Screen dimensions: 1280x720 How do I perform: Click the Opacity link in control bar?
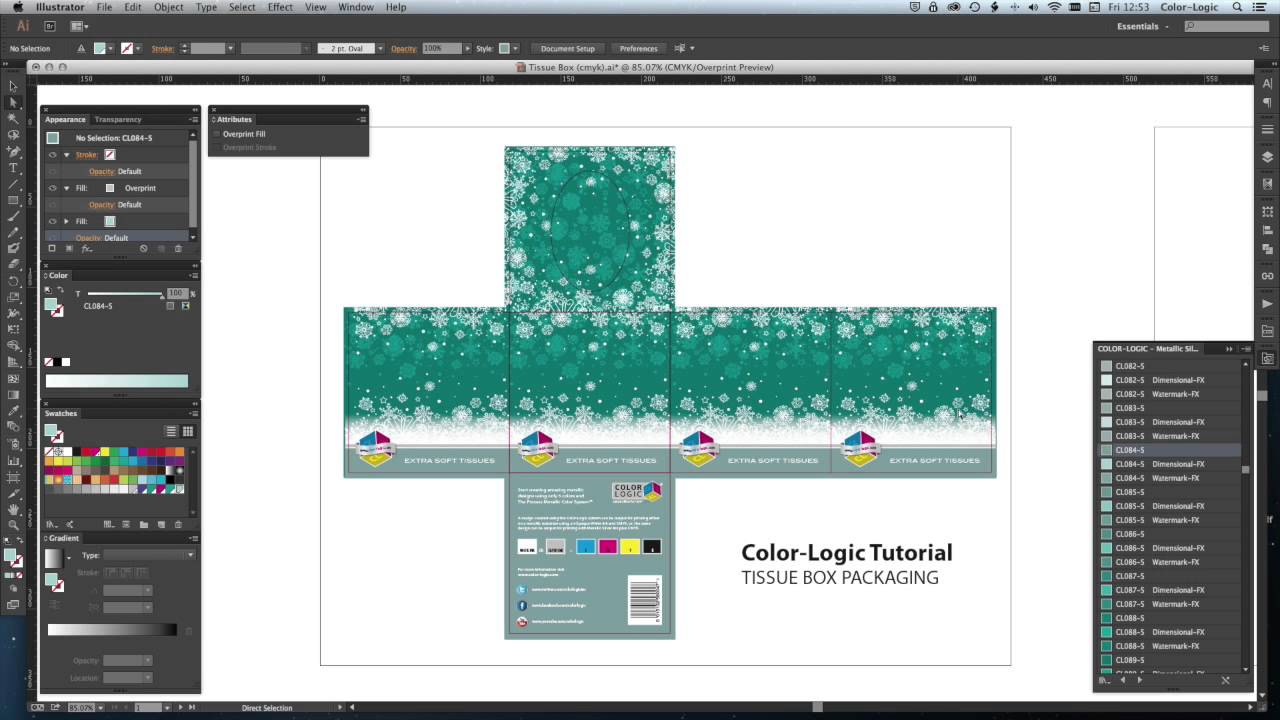pos(404,48)
